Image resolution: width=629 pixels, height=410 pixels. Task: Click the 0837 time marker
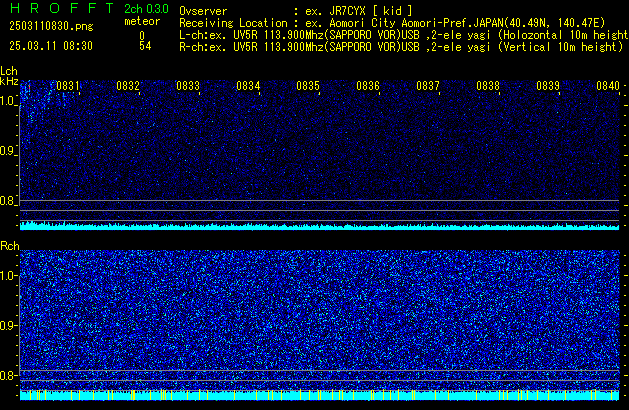coord(428,86)
